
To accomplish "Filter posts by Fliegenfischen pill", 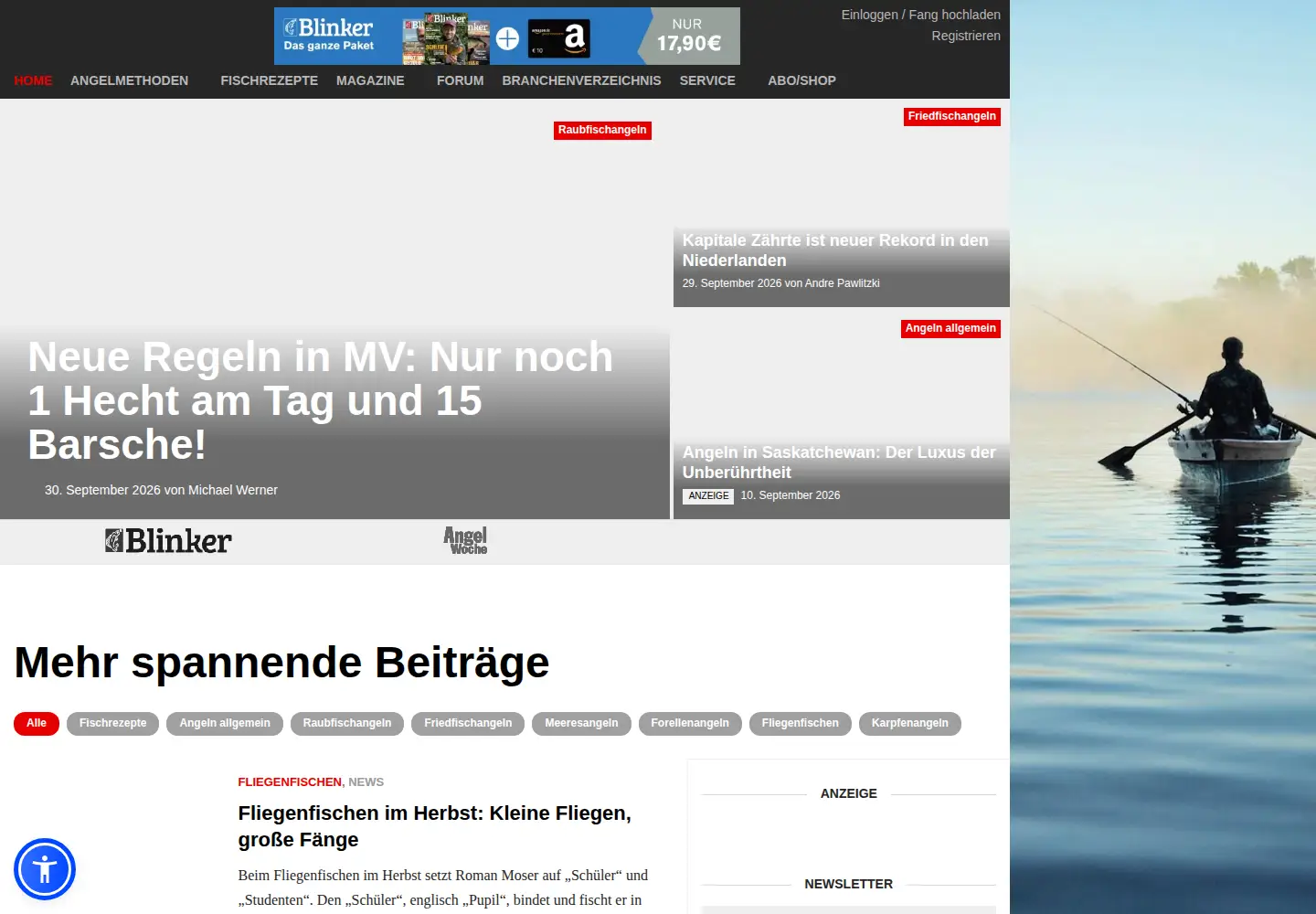I will tap(801, 724).
